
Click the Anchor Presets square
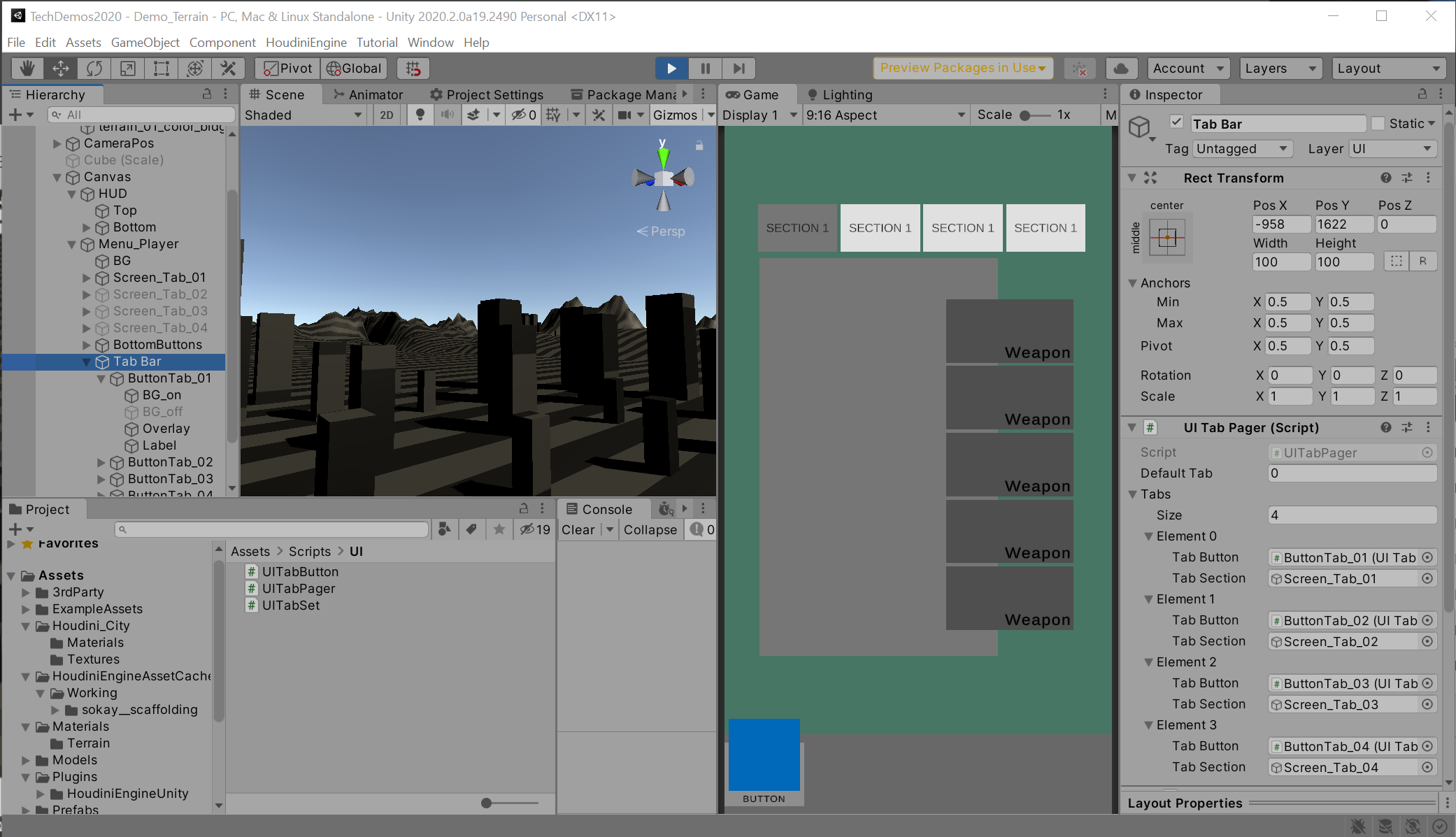pos(1167,238)
